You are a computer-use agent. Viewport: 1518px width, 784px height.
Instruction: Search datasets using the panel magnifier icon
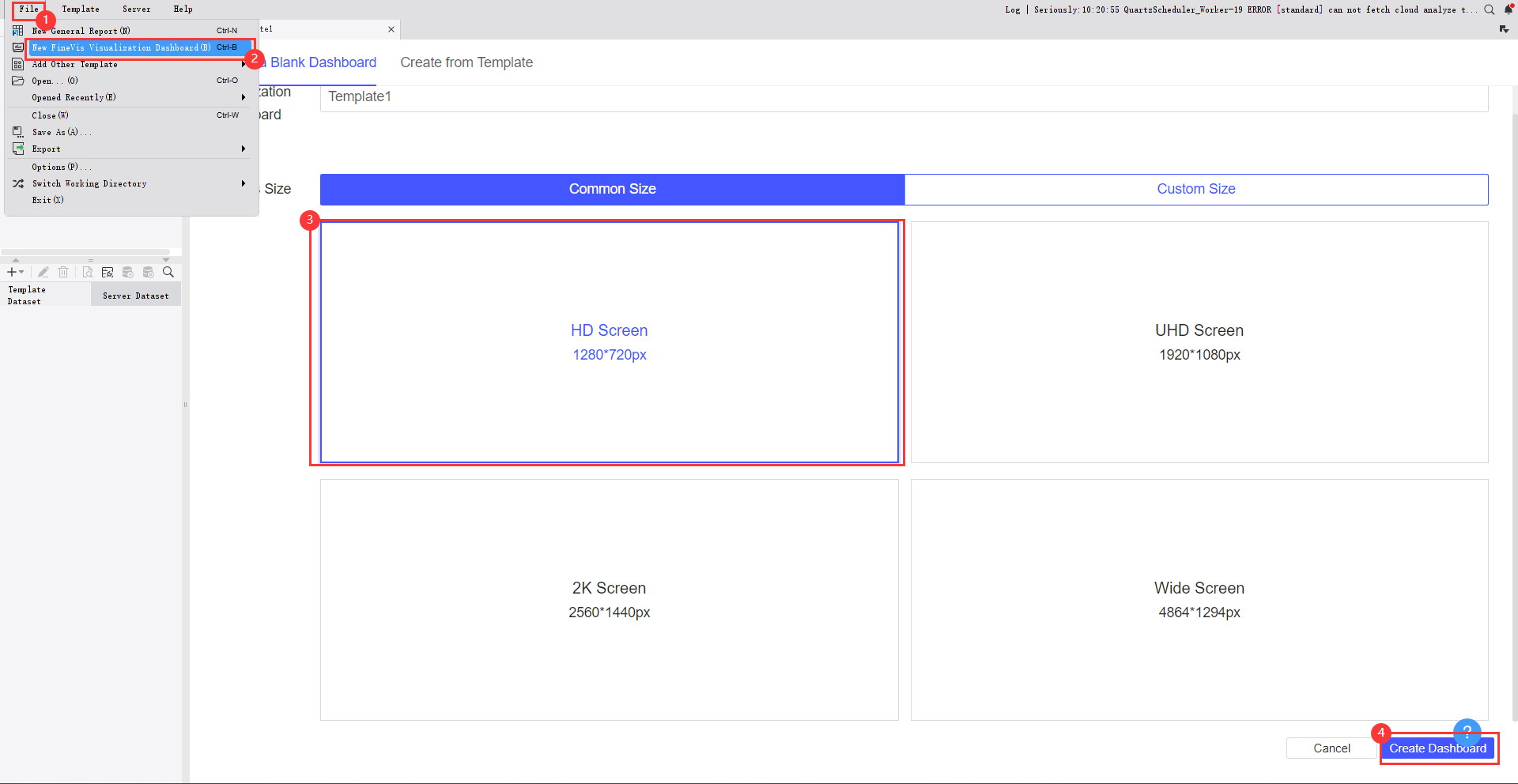pos(168,272)
